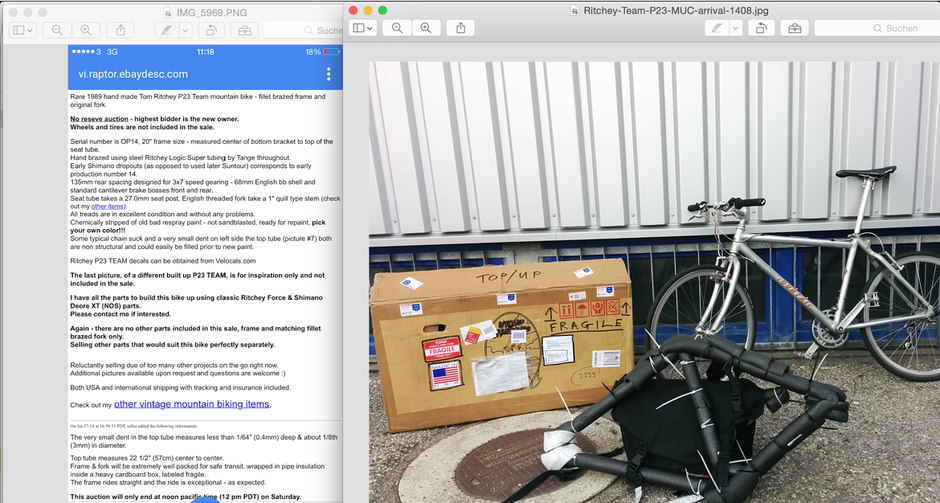
Task: Click the Ritchey-Team-P23-MUC-arrival-1408.jpg title icon
Action: point(575,11)
